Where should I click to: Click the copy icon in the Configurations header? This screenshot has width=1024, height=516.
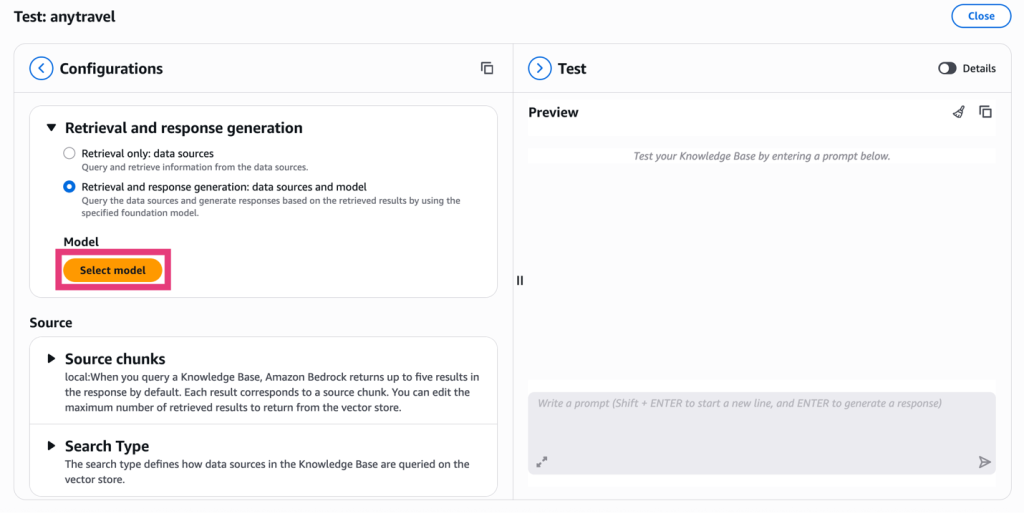pyautogui.click(x=487, y=68)
